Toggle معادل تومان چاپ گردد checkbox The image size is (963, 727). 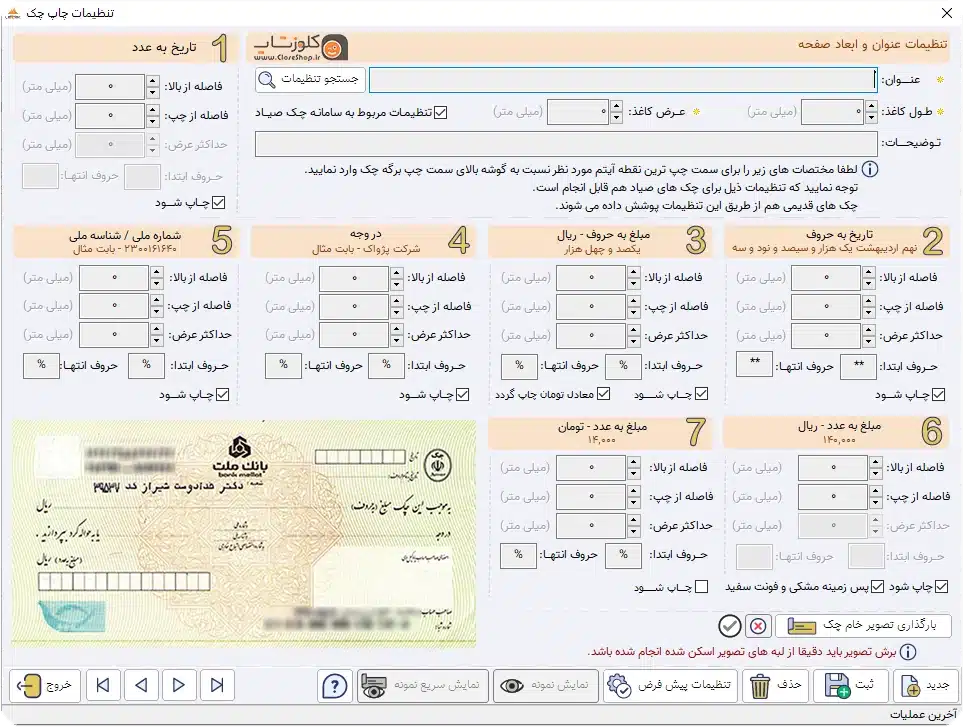[604, 394]
